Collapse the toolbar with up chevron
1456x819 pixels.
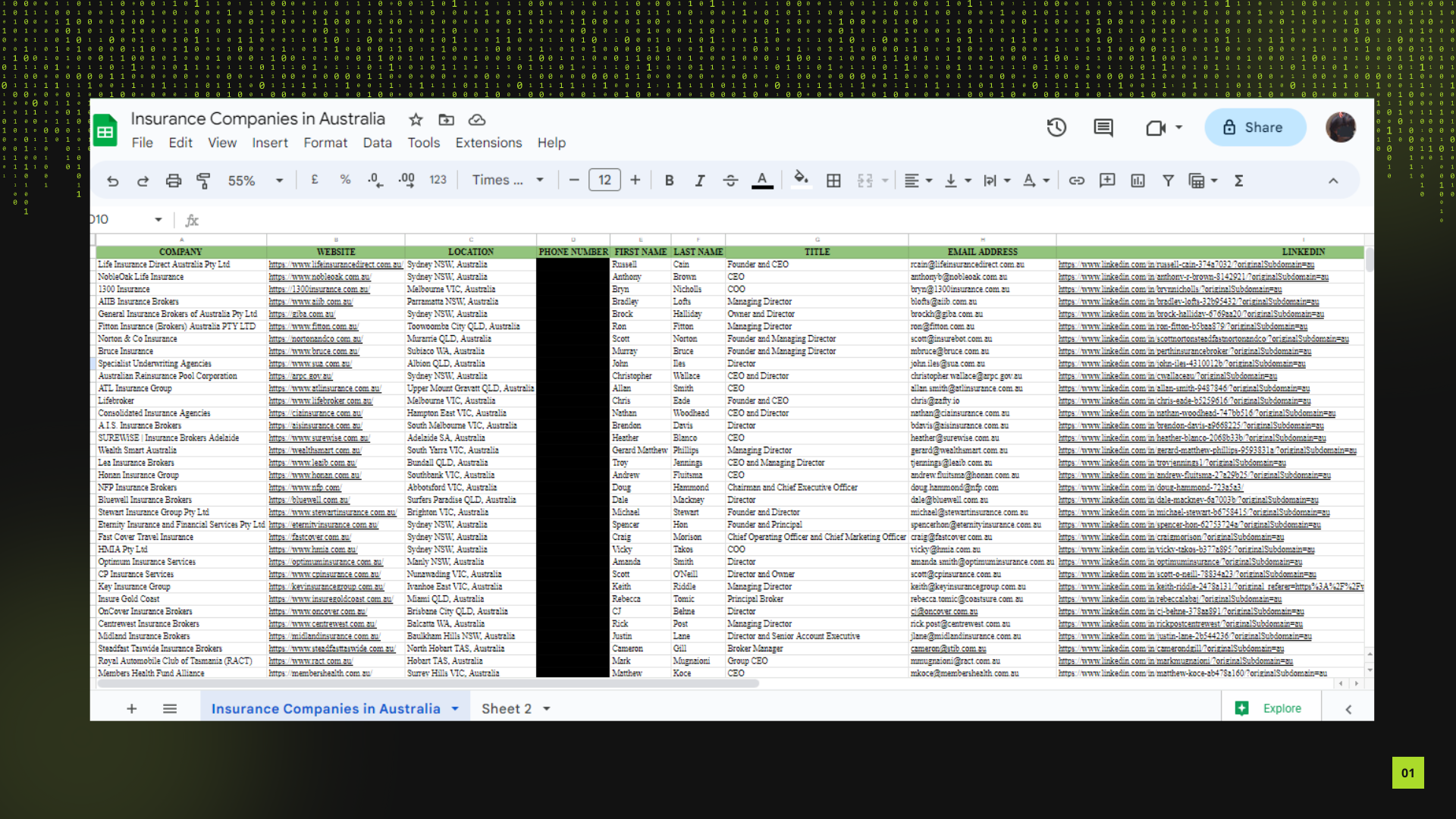[1333, 180]
